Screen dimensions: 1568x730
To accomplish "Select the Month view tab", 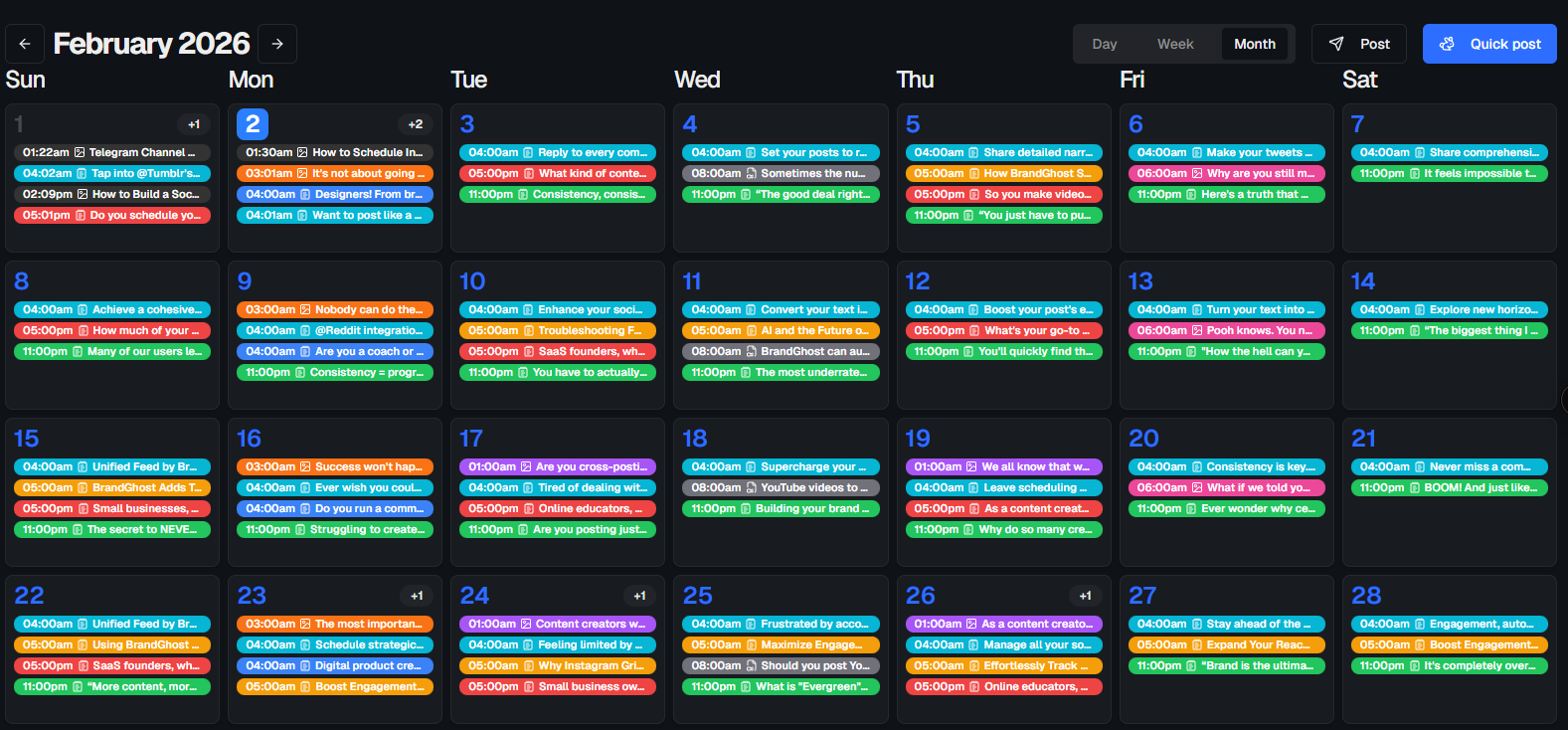I will [x=1254, y=44].
